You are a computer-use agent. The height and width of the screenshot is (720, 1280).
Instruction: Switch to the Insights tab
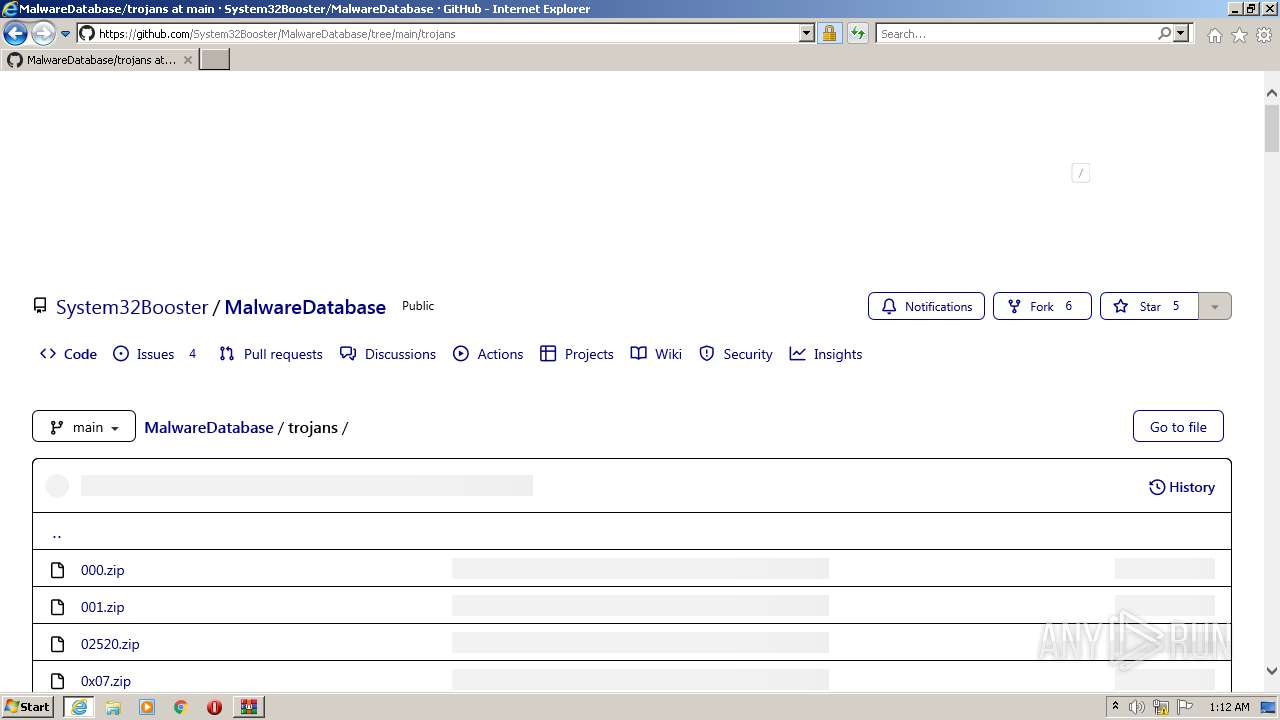tap(826, 354)
